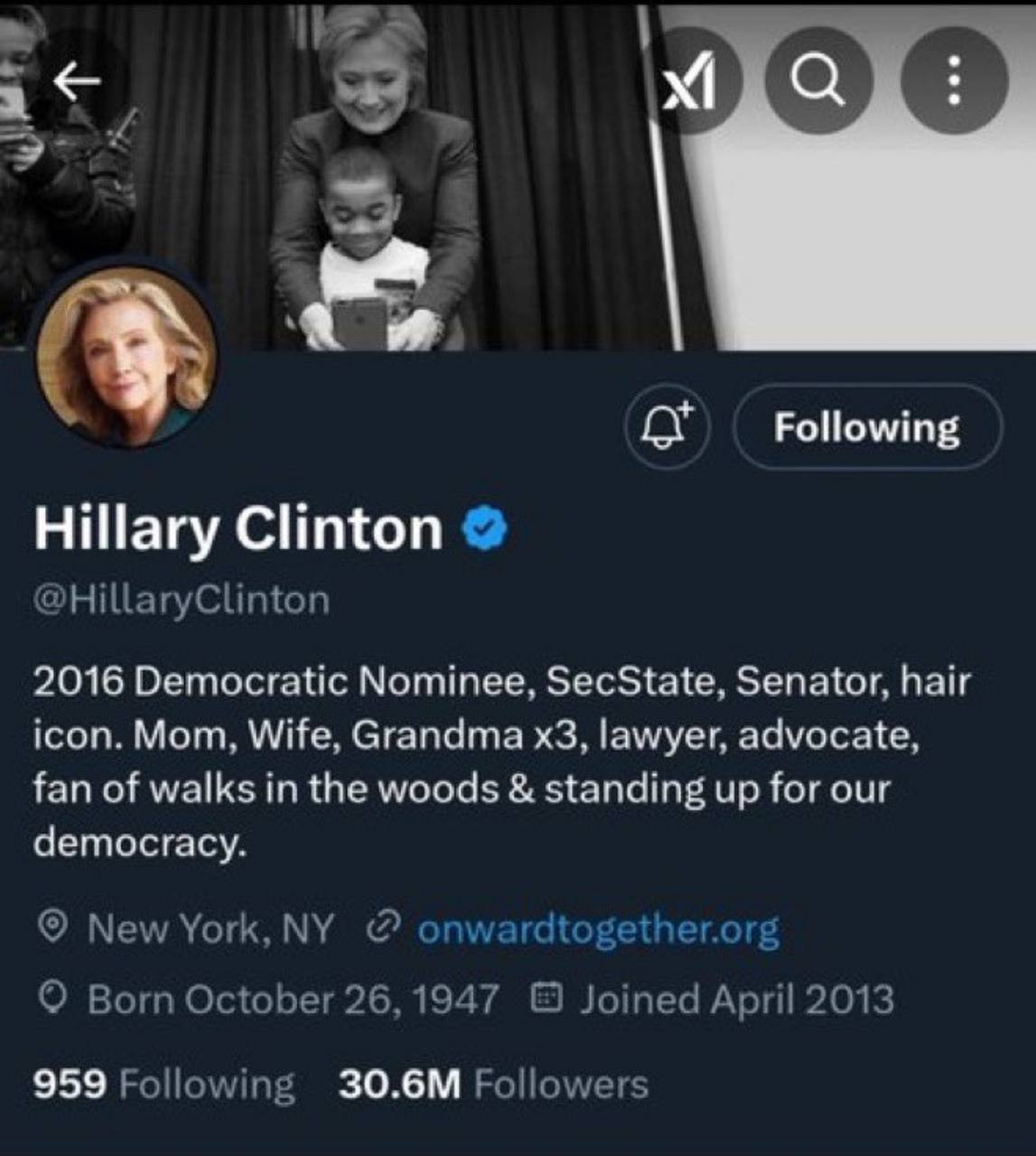Image resolution: width=1036 pixels, height=1156 pixels.
Task: Toggle post notifications with the bell icon
Action: click(667, 426)
